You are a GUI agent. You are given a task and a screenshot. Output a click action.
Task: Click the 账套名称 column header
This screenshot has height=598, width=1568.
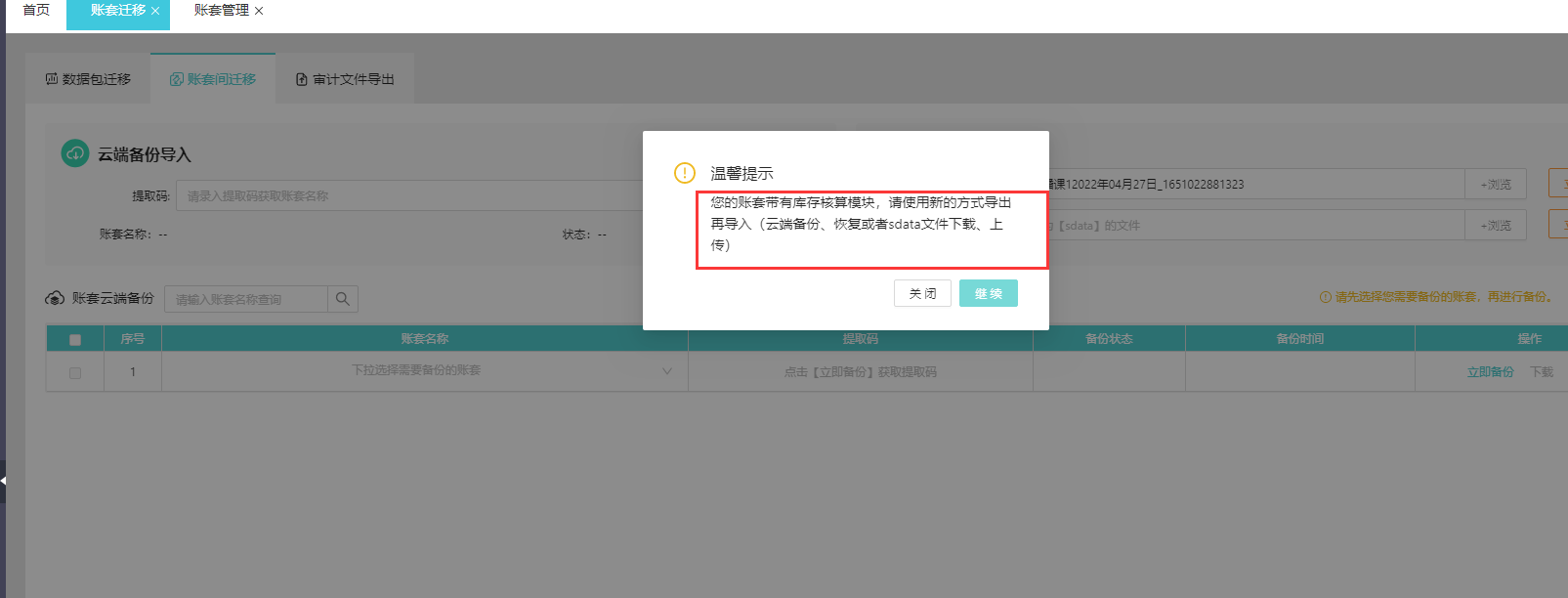point(425,339)
